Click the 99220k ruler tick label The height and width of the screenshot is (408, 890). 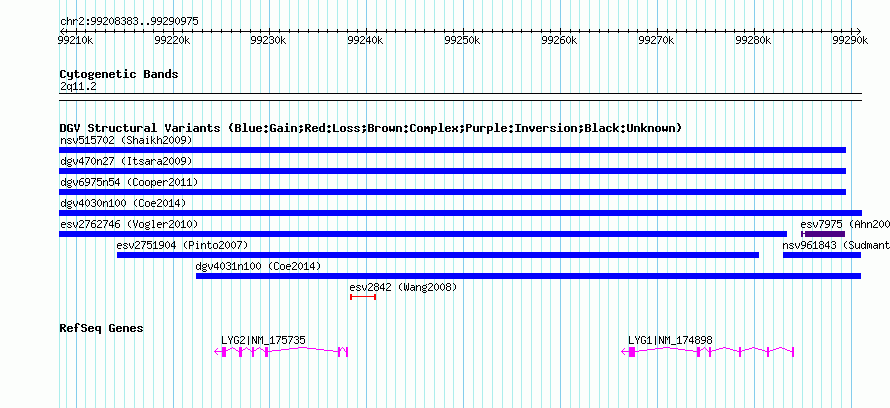point(172,40)
